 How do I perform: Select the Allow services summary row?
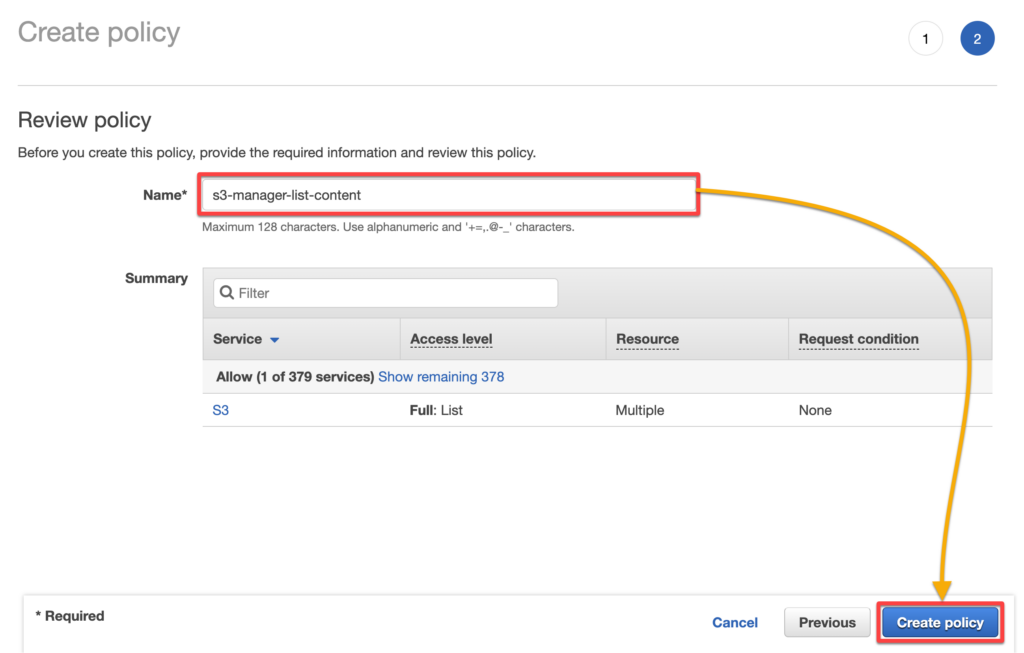[x=294, y=376]
